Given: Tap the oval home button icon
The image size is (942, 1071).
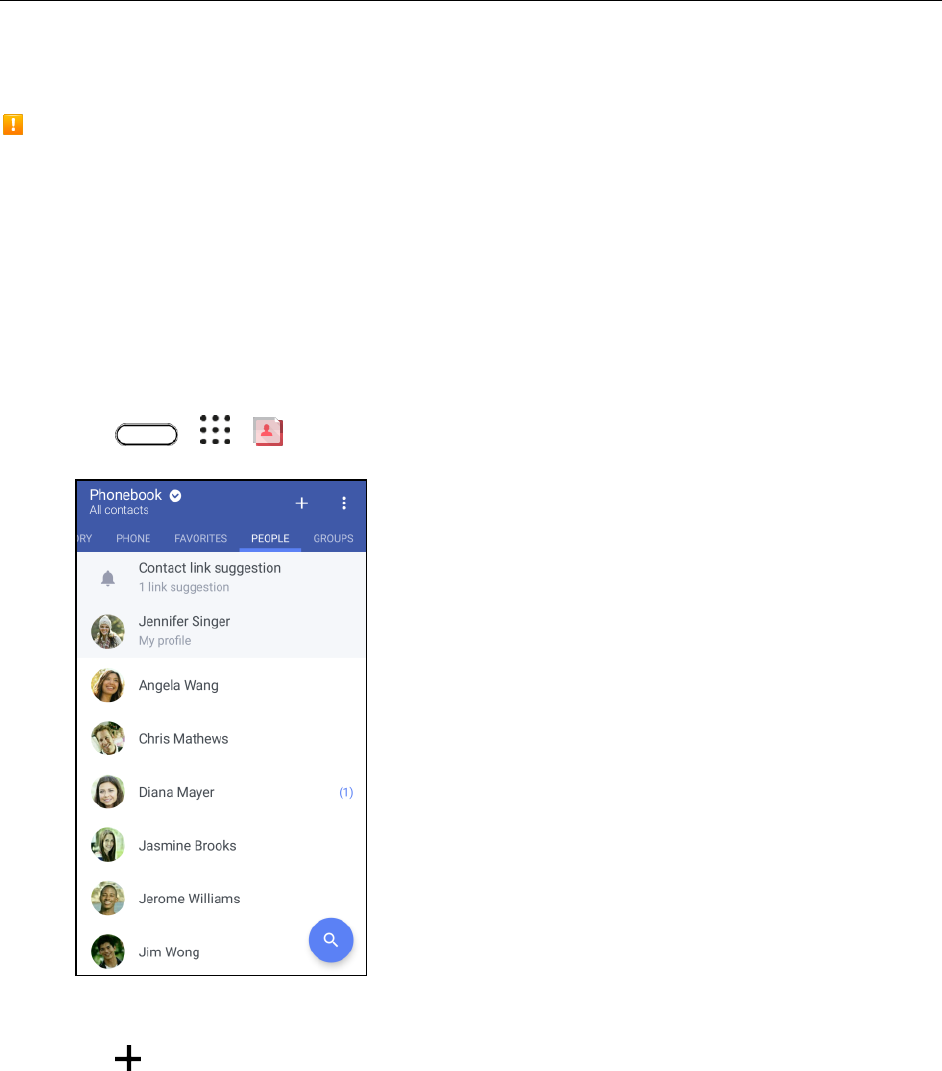Looking at the screenshot, I should (146, 434).
